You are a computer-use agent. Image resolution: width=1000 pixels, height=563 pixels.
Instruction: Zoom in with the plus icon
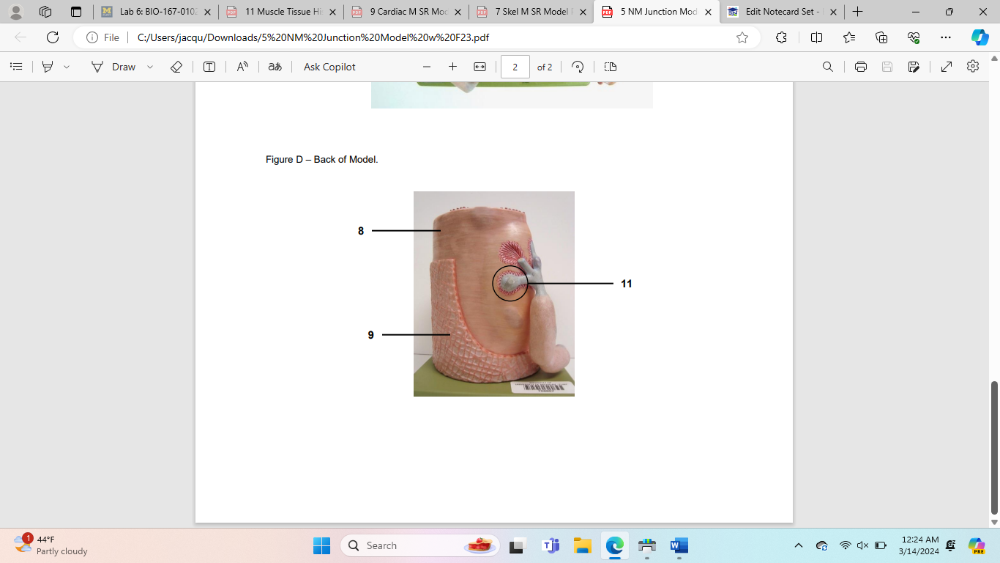453,67
